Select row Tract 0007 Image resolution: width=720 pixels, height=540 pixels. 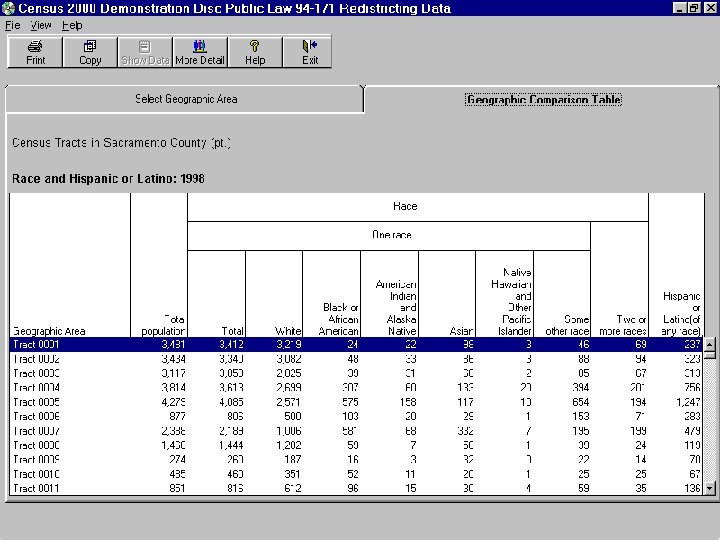(x=357, y=431)
